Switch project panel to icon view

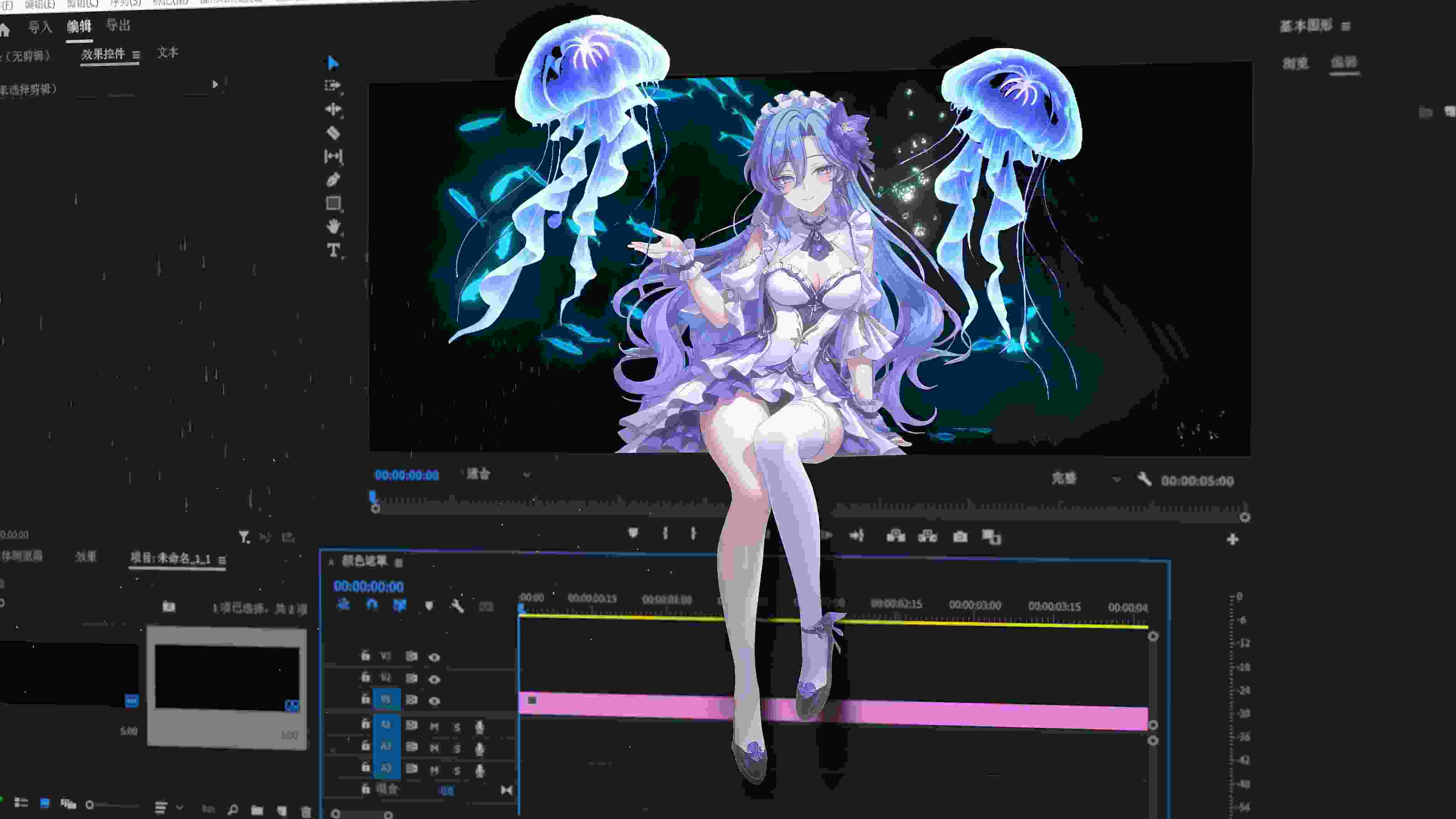coord(45,803)
